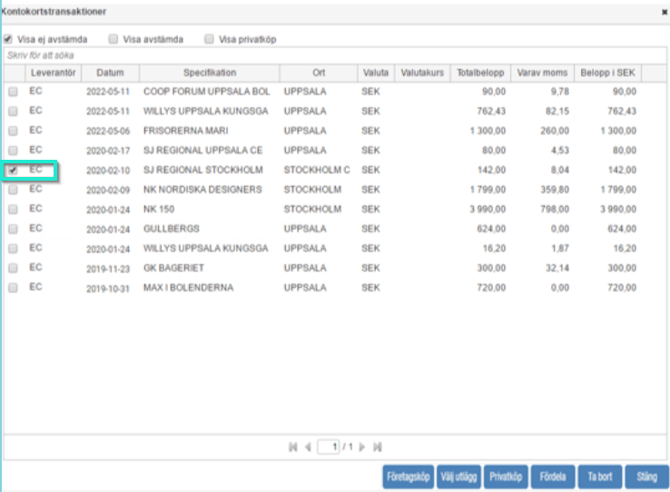Select checkbox for COOP FORUM UPPSALA BOL row

coord(13,92)
